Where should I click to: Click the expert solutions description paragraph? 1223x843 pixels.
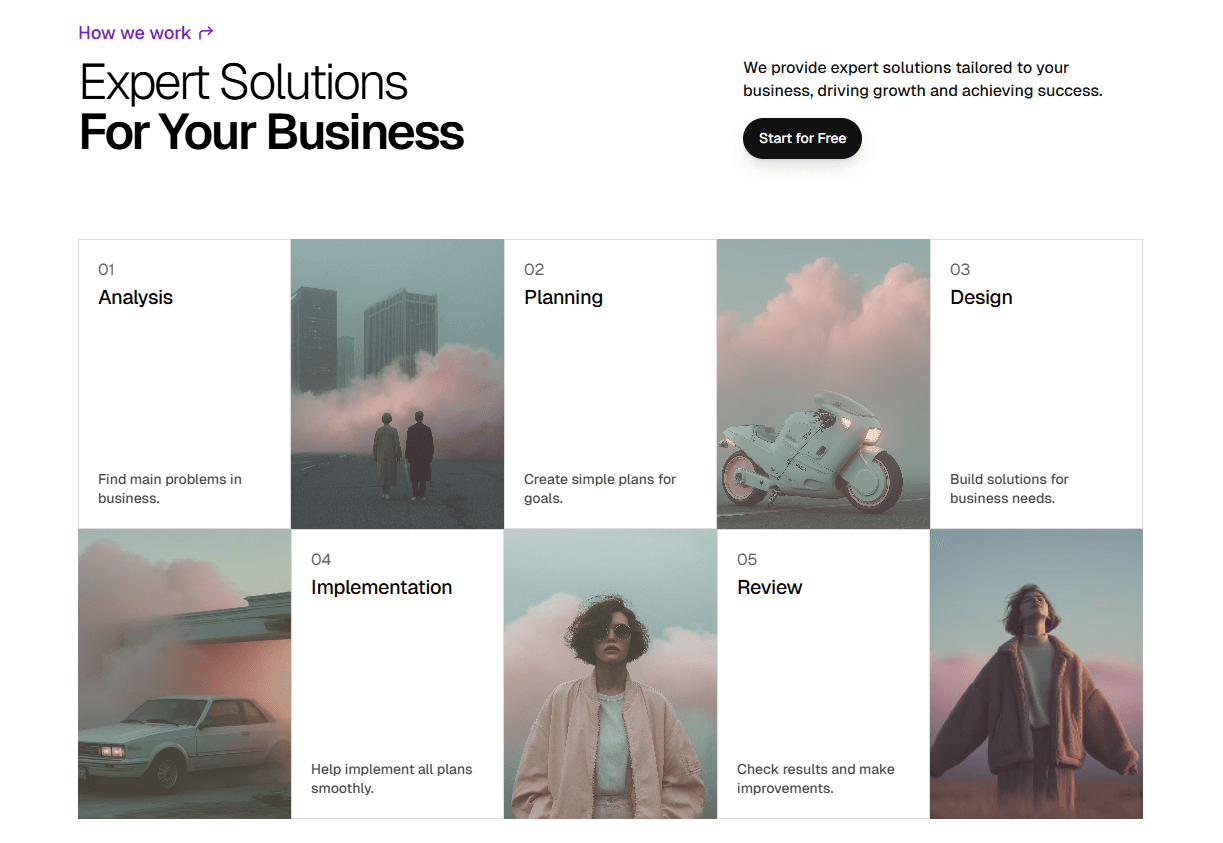pos(922,79)
